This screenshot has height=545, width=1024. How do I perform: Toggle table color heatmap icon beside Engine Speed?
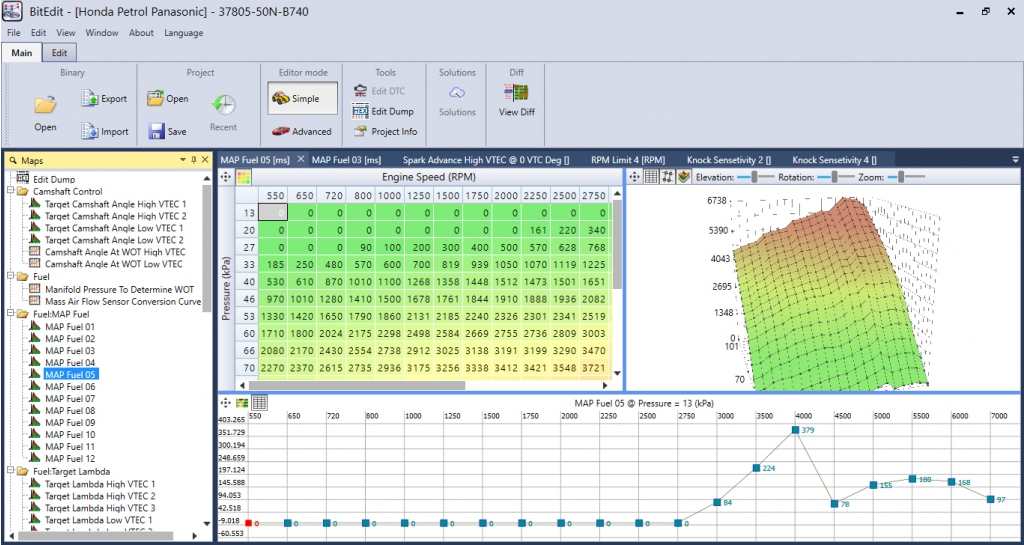coord(244,177)
